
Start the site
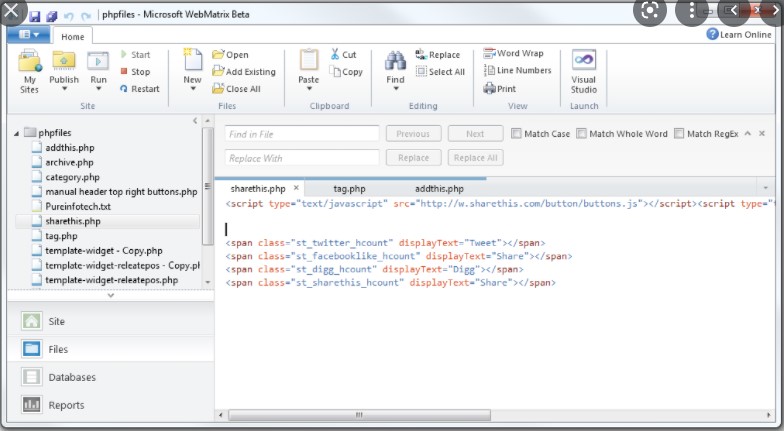135,54
